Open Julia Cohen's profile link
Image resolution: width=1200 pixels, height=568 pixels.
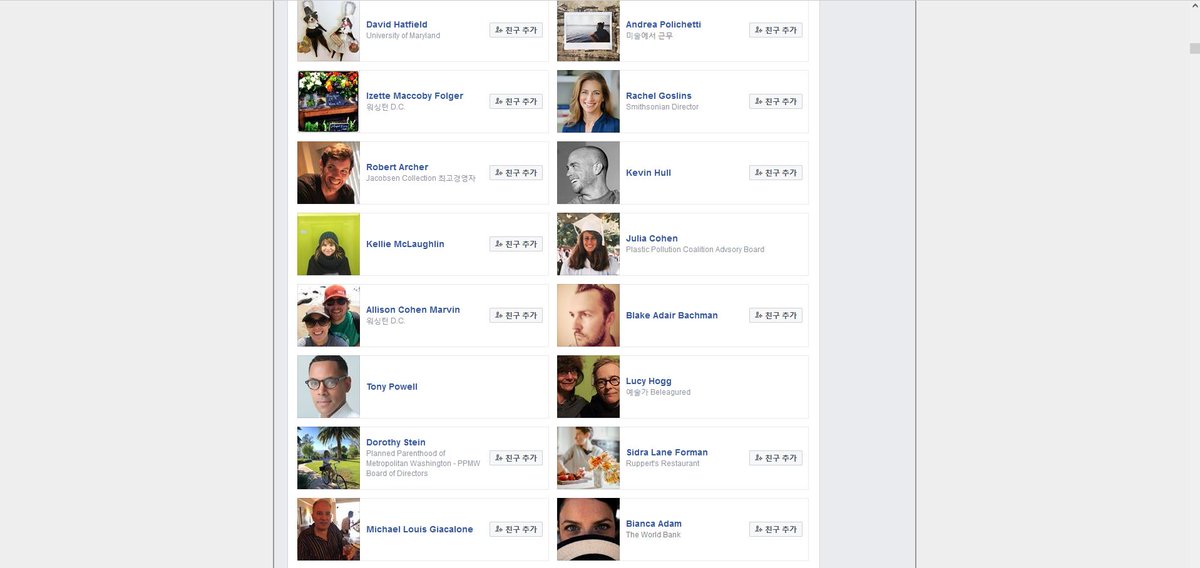(652, 239)
